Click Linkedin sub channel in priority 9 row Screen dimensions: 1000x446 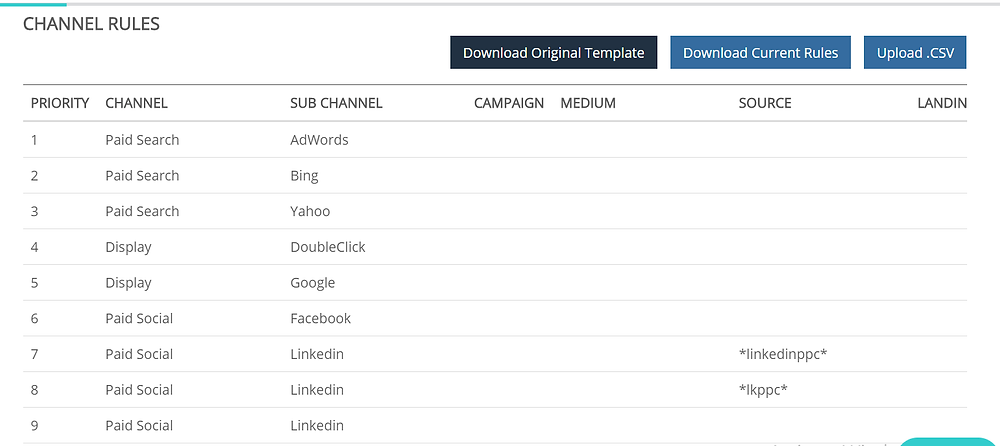(317, 426)
